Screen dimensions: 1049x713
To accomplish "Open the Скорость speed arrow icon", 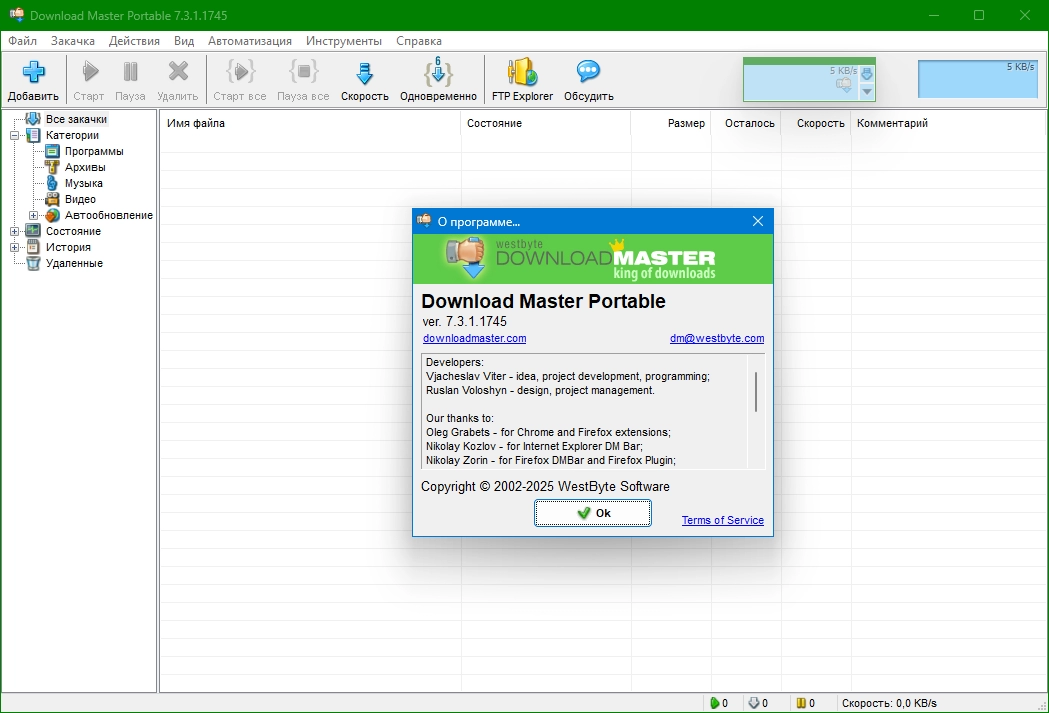I will pos(365,73).
